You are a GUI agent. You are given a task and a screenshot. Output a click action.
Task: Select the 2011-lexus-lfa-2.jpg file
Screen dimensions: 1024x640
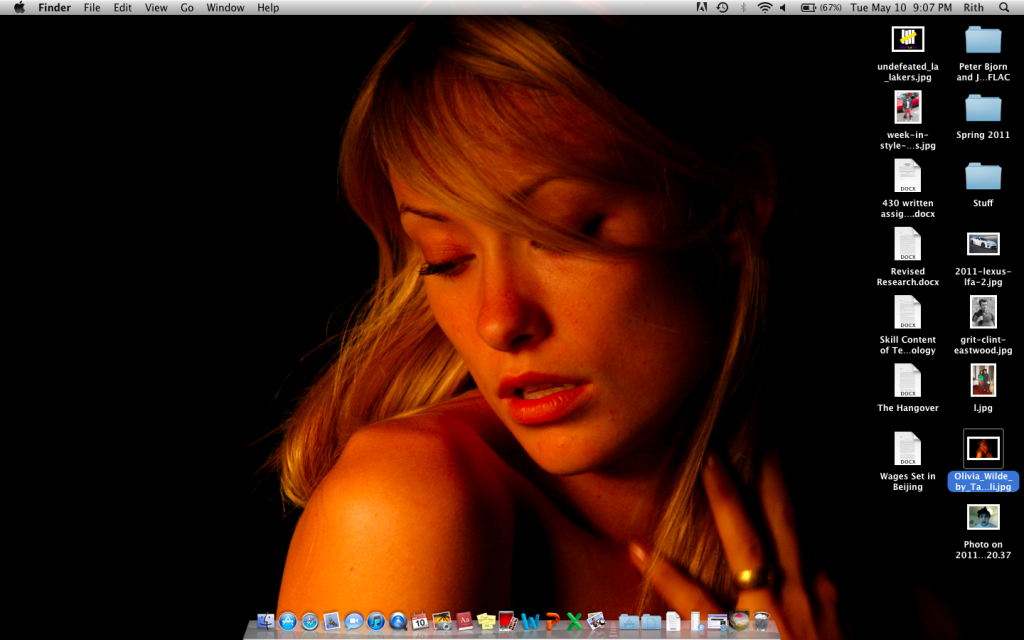(x=983, y=259)
